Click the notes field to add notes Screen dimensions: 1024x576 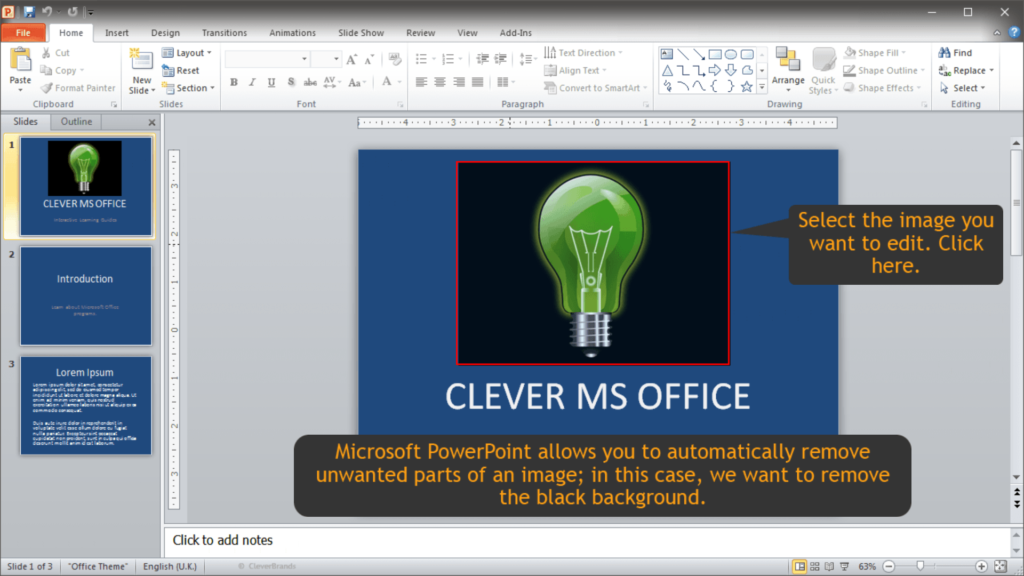click(x=587, y=540)
